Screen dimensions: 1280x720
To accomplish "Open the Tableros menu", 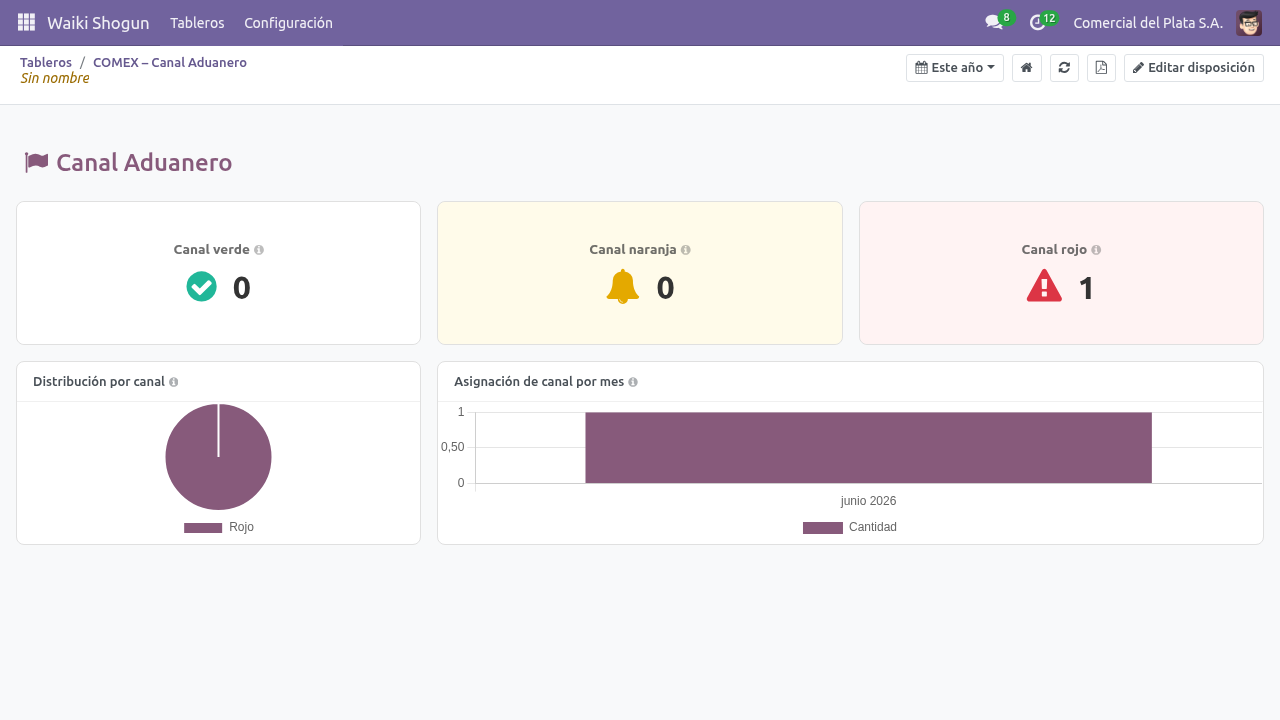I will (x=197, y=22).
